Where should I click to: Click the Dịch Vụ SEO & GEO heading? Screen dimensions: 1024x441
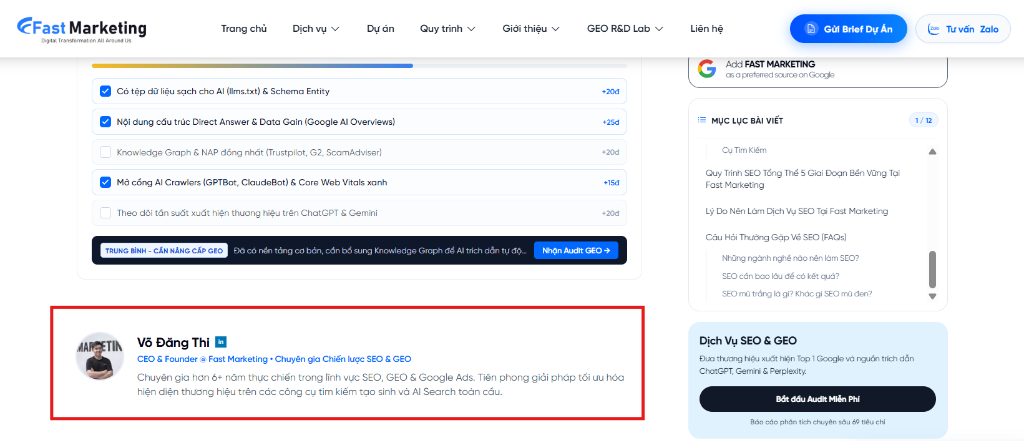click(x=747, y=340)
